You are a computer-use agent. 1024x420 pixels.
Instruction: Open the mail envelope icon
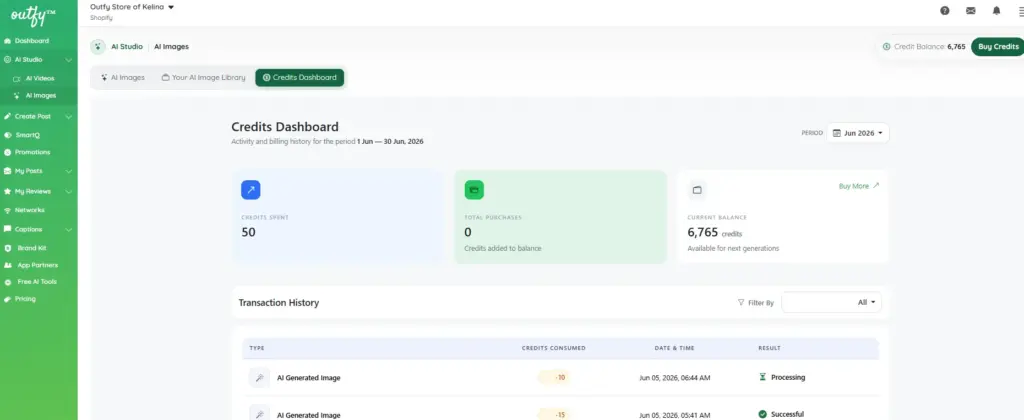tap(970, 10)
